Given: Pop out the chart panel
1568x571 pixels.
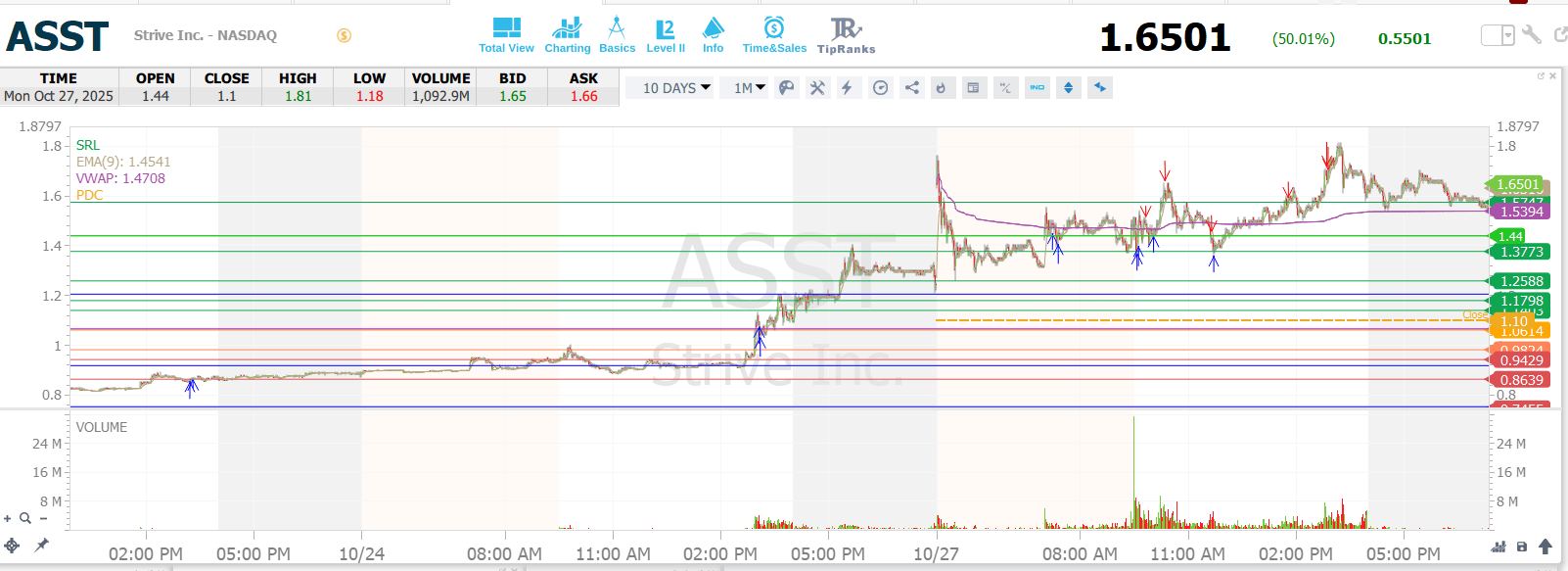Looking at the screenshot, I should point(1541,75).
